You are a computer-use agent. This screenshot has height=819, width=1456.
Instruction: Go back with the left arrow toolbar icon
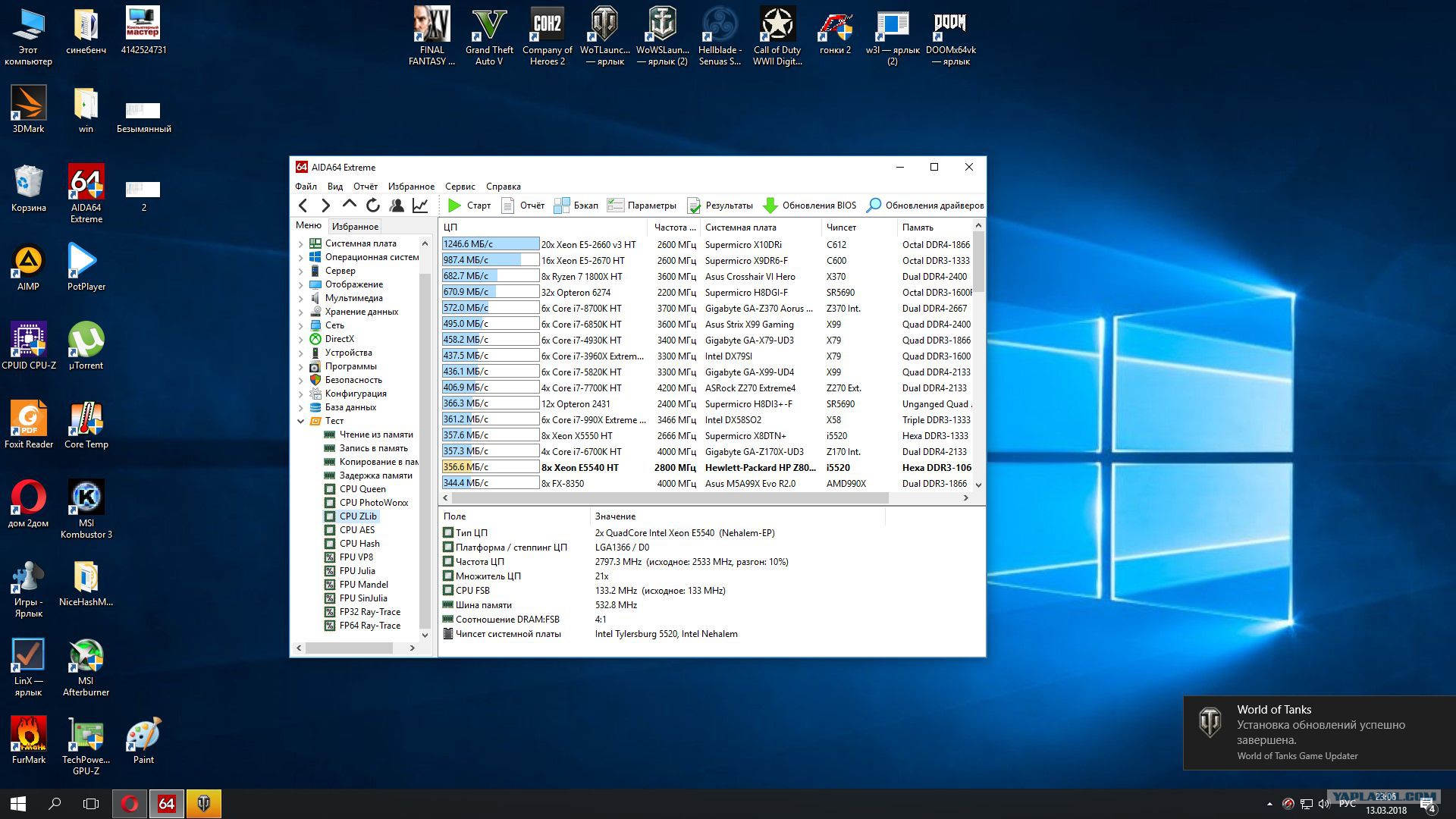[x=303, y=206]
